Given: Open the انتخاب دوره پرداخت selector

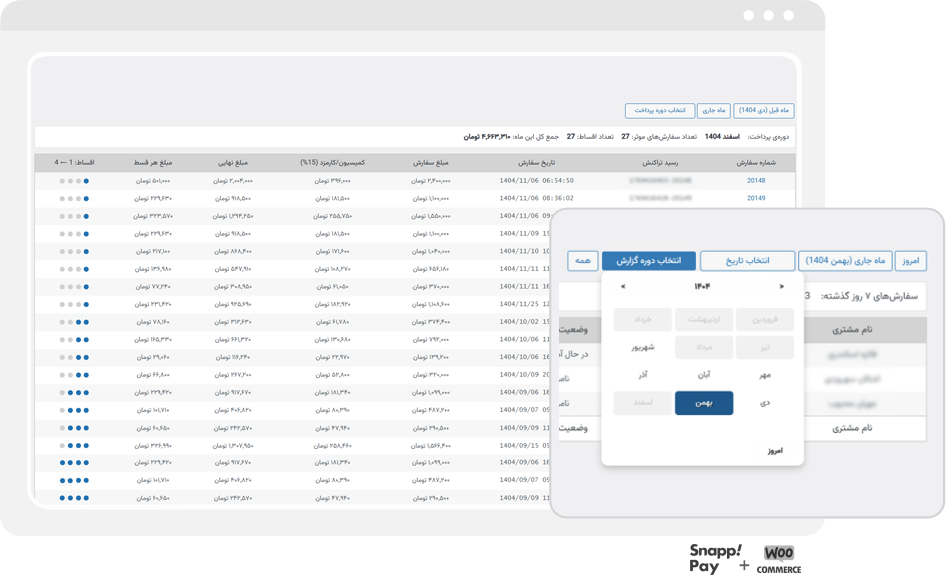Looking at the screenshot, I should coord(659,110).
